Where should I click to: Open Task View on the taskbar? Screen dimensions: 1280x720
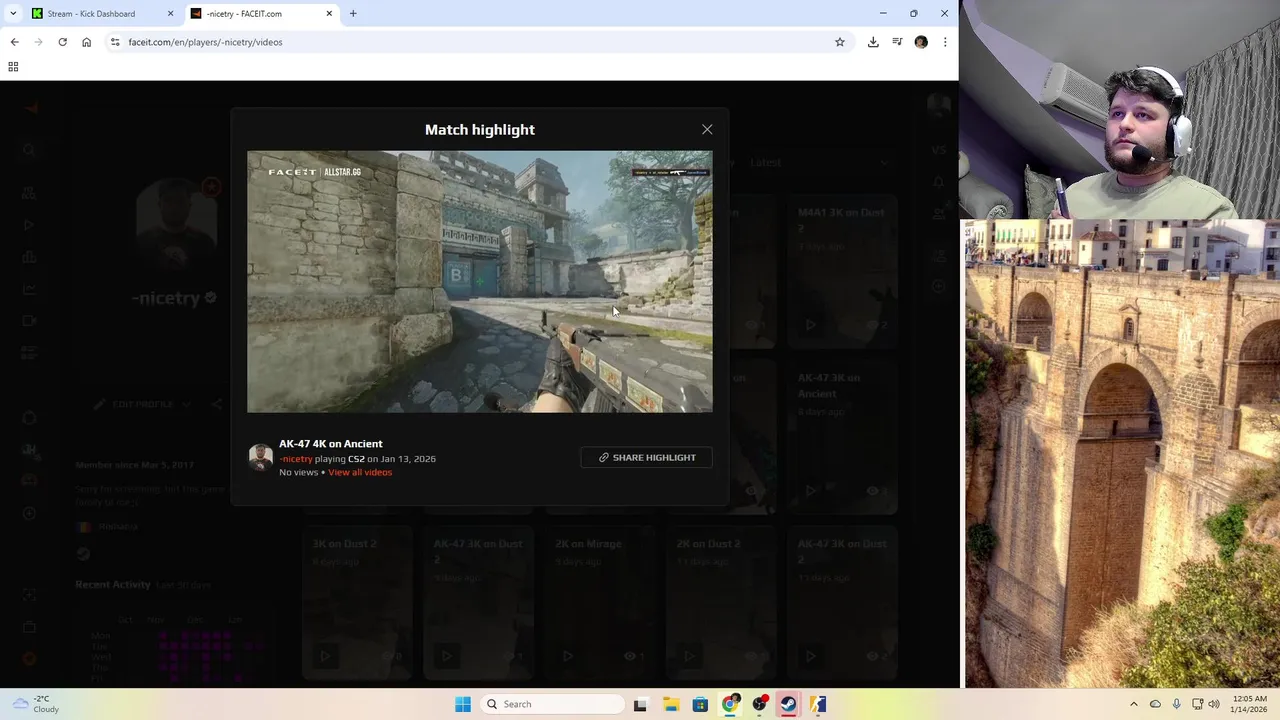coord(640,704)
